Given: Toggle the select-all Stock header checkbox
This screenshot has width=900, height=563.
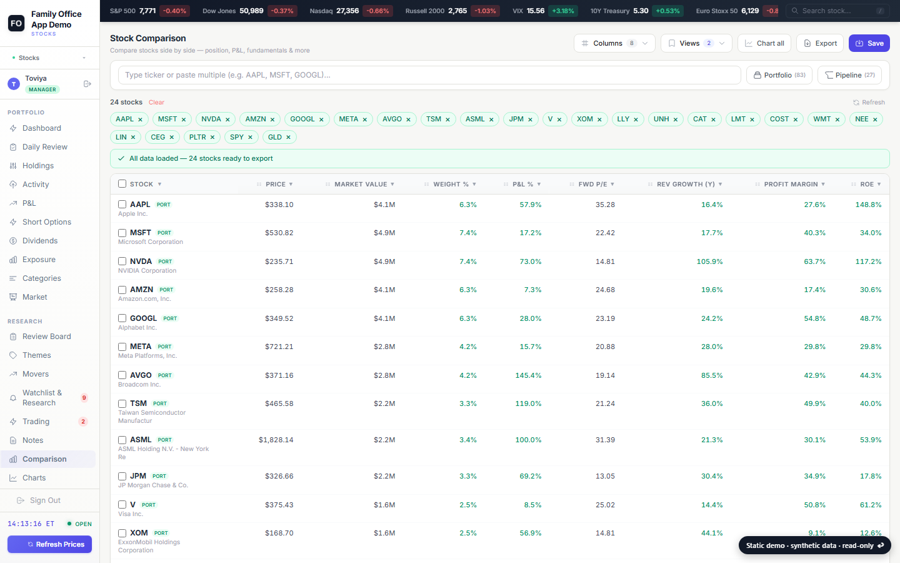Looking at the screenshot, I should [122, 184].
